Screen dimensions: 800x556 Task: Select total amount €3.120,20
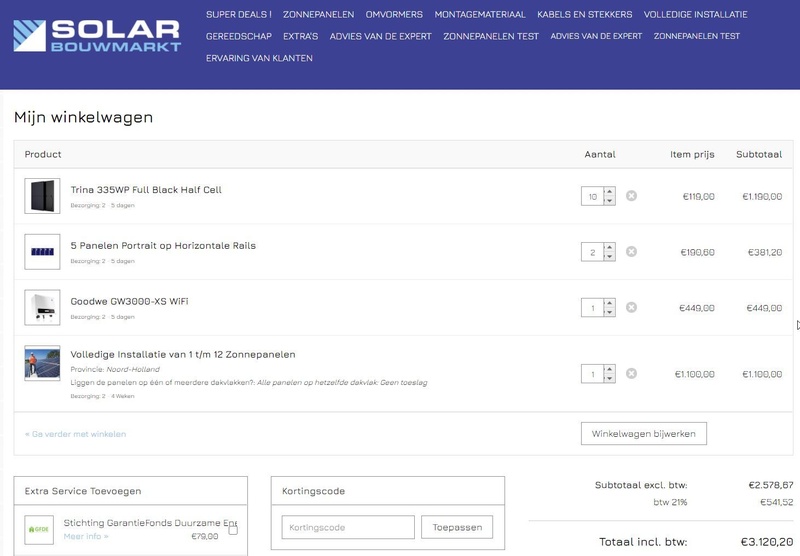[x=767, y=542]
